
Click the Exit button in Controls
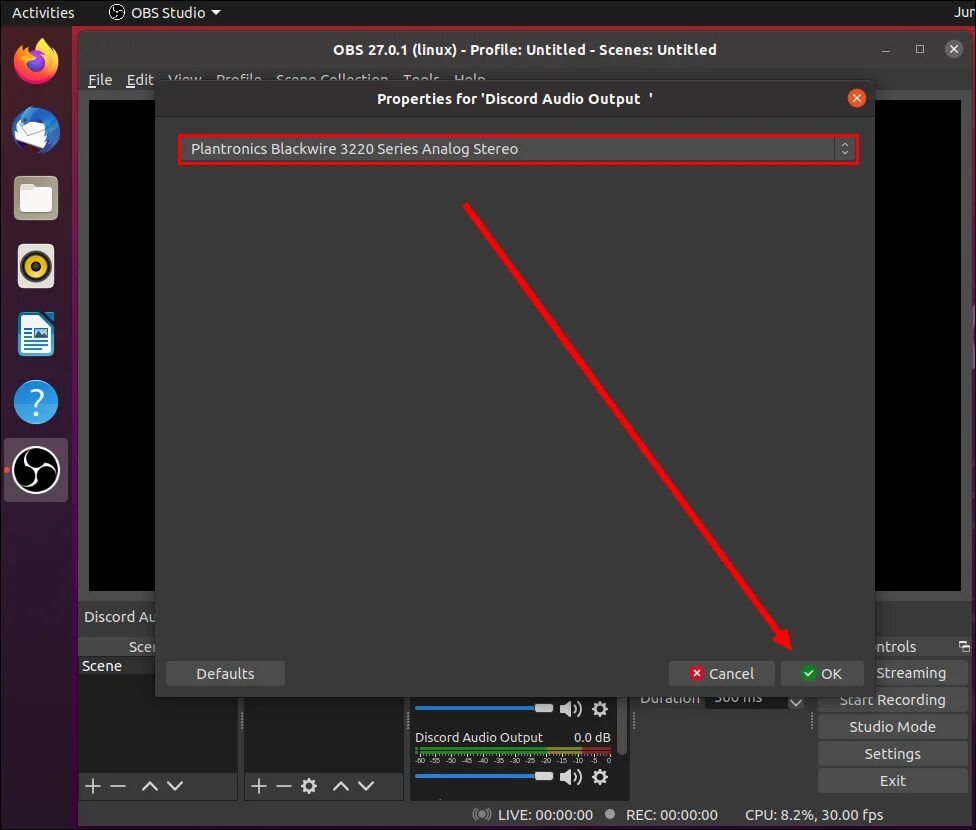click(x=892, y=781)
